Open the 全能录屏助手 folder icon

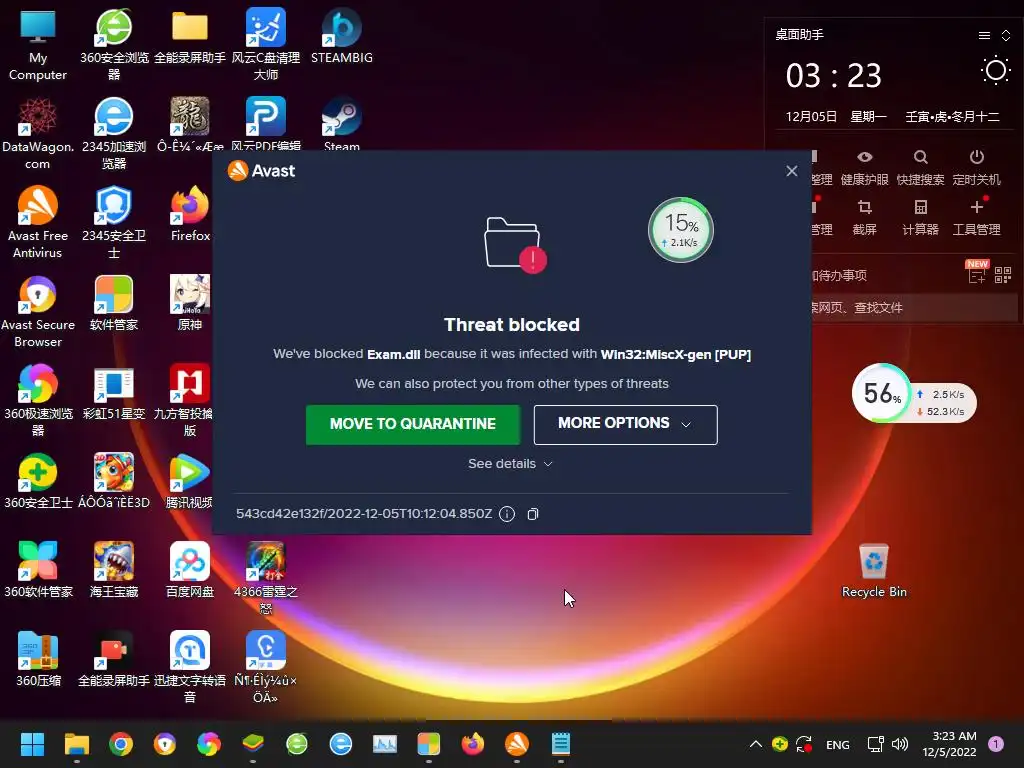click(x=190, y=36)
